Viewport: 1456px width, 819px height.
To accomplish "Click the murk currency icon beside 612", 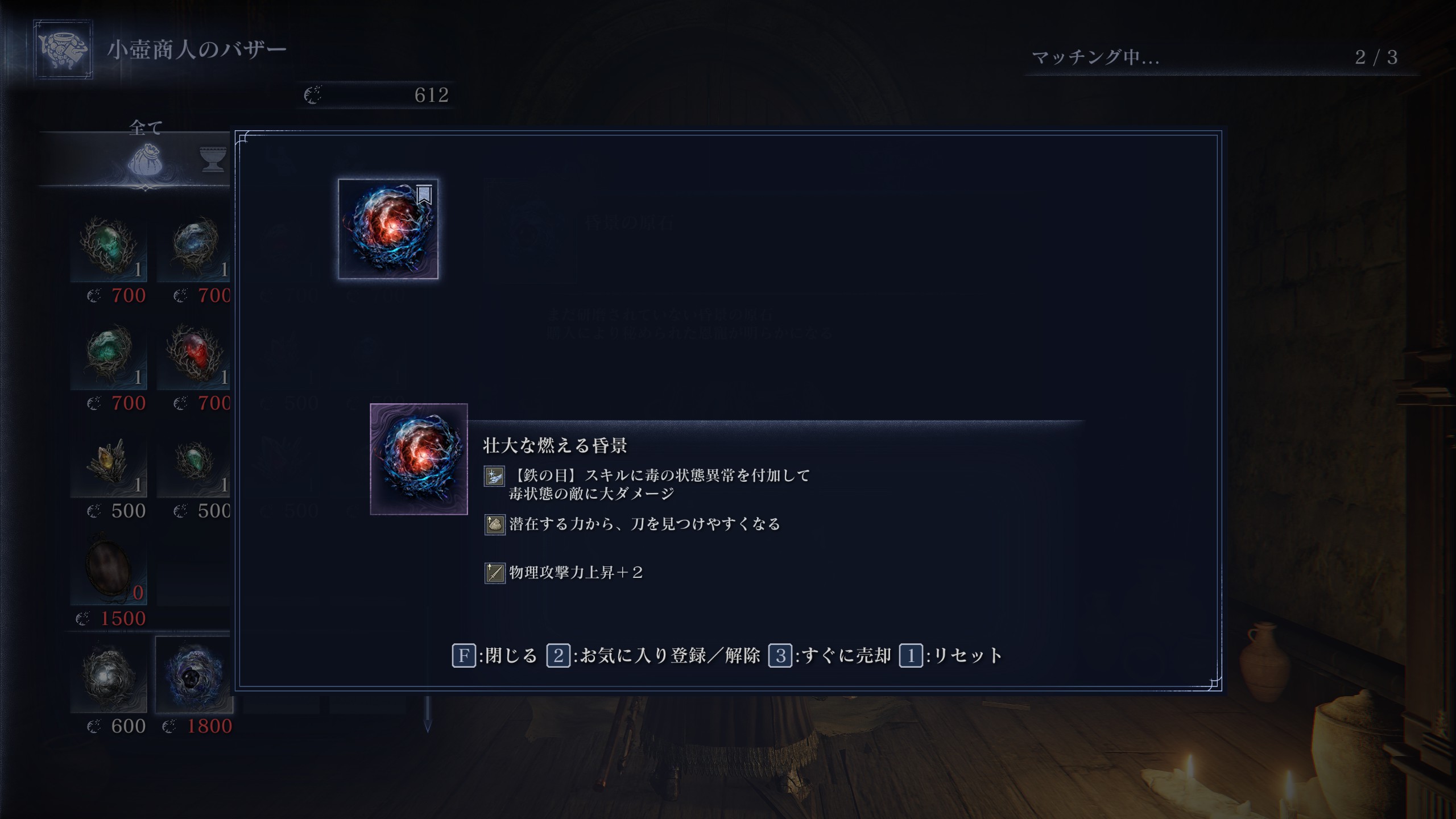I will [313, 95].
